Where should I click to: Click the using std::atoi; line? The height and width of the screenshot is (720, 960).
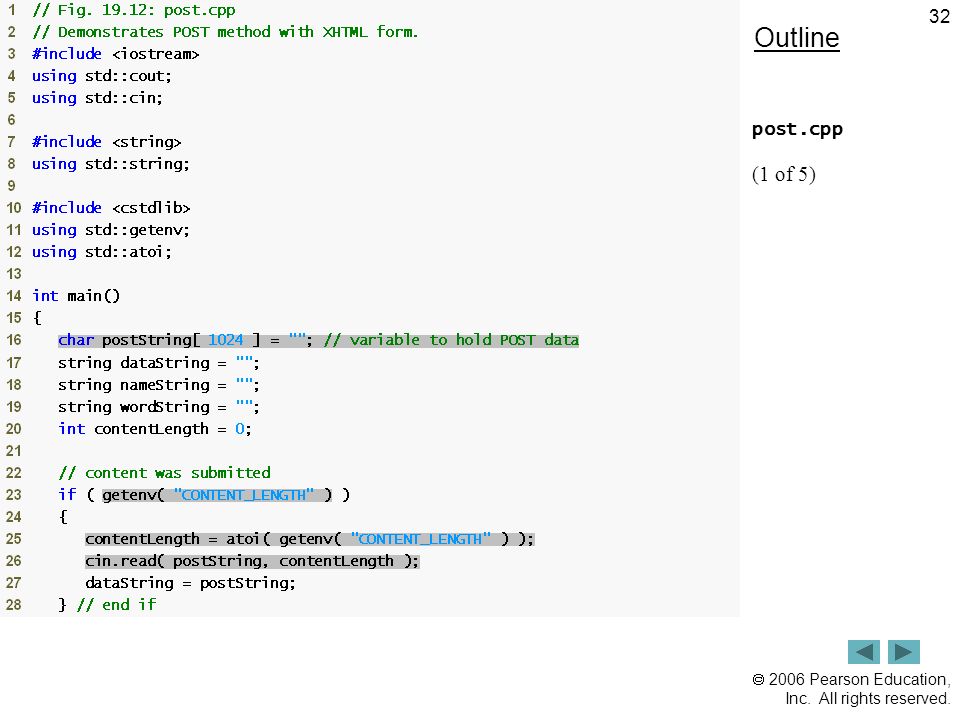coord(102,252)
